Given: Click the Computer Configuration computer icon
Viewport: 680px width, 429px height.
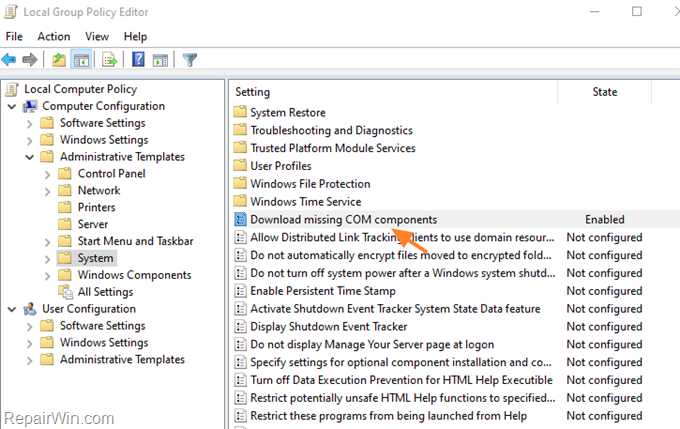Looking at the screenshot, I should click(30, 106).
